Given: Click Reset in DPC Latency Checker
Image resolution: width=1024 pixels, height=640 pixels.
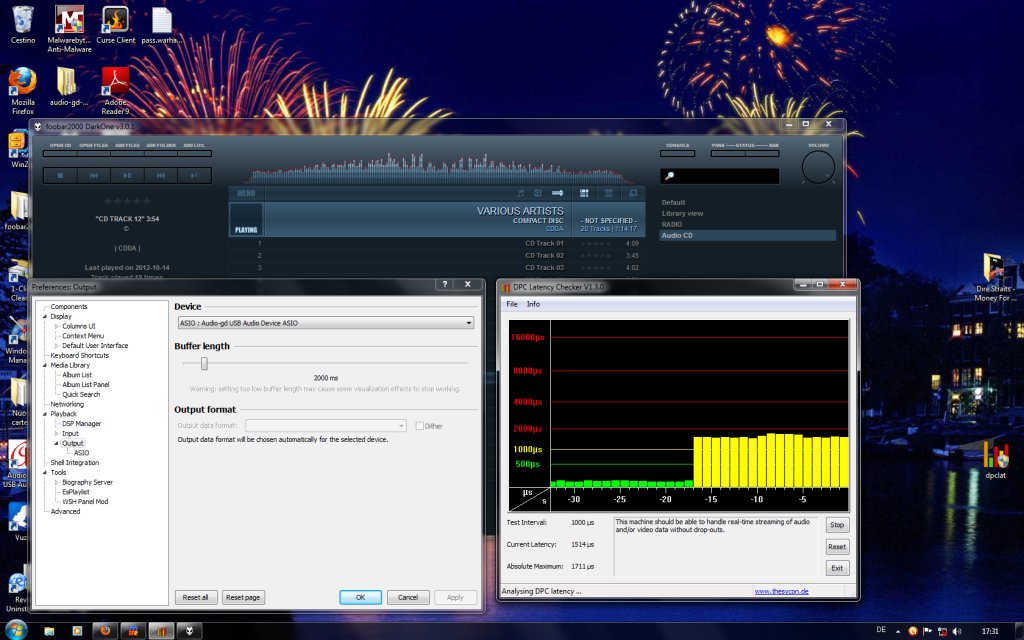Looking at the screenshot, I should (x=837, y=547).
